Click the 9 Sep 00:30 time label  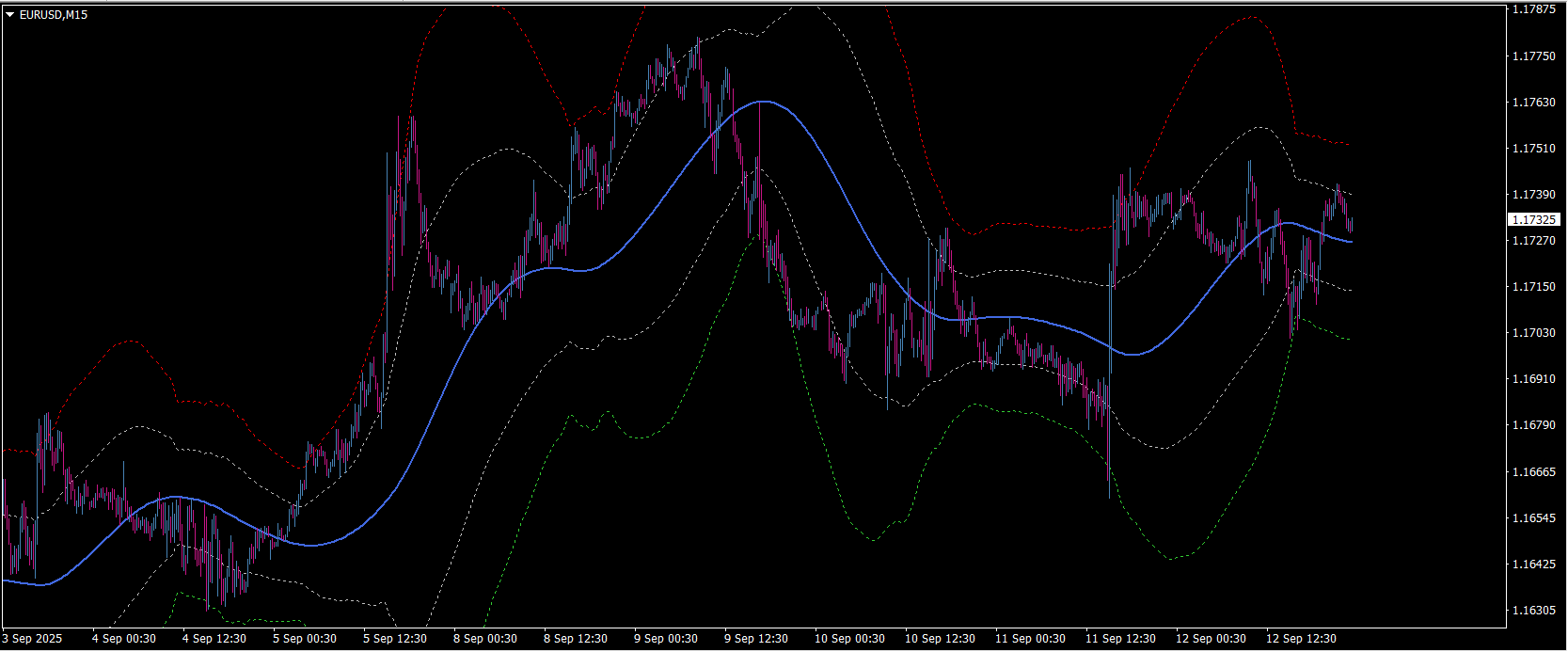pos(666,639)
